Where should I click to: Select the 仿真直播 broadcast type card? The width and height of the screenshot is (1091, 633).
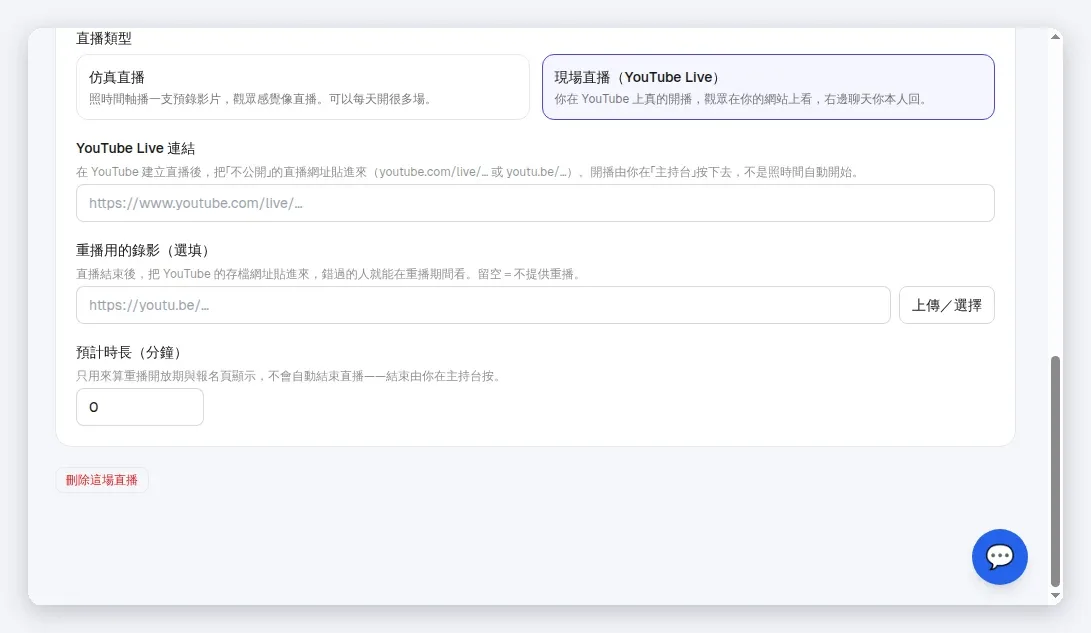(x=303, y=87)
